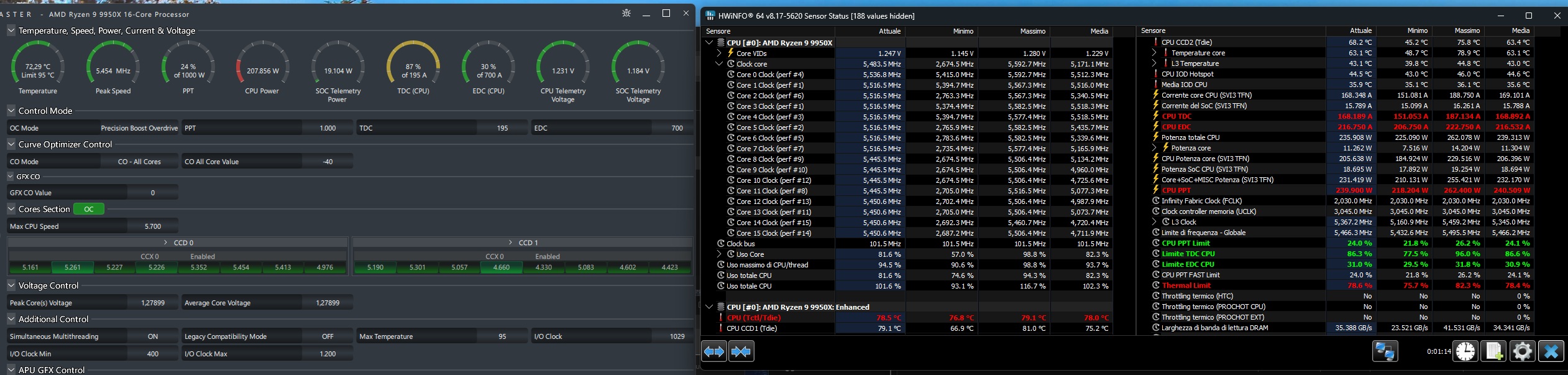The width and height of the screenshot is (1568, 375).
Task: Click left panel Attuale column header
Action: (870, 31)
